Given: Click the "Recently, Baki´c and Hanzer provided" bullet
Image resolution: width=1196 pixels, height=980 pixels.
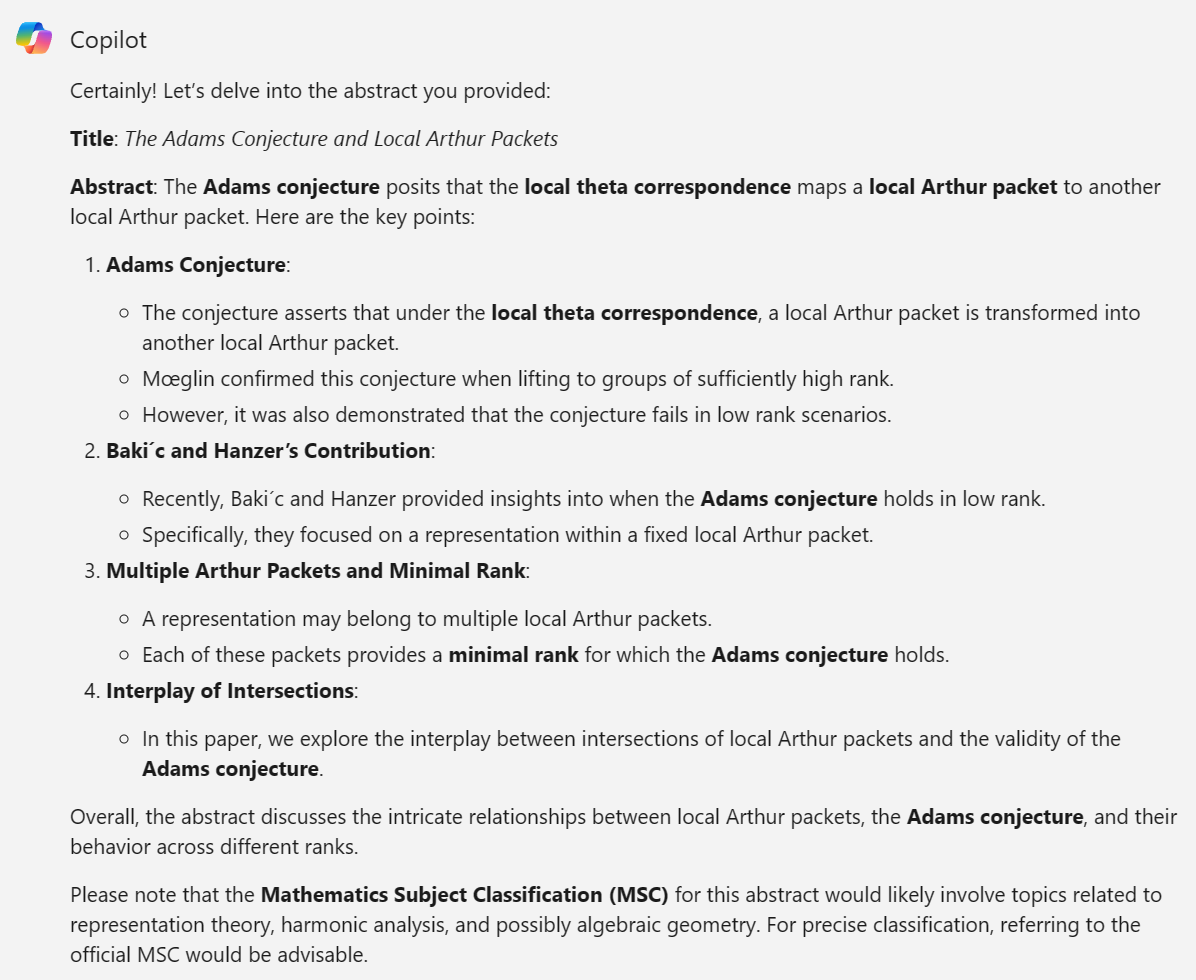Looking at the screenshot, I should 593,499.
